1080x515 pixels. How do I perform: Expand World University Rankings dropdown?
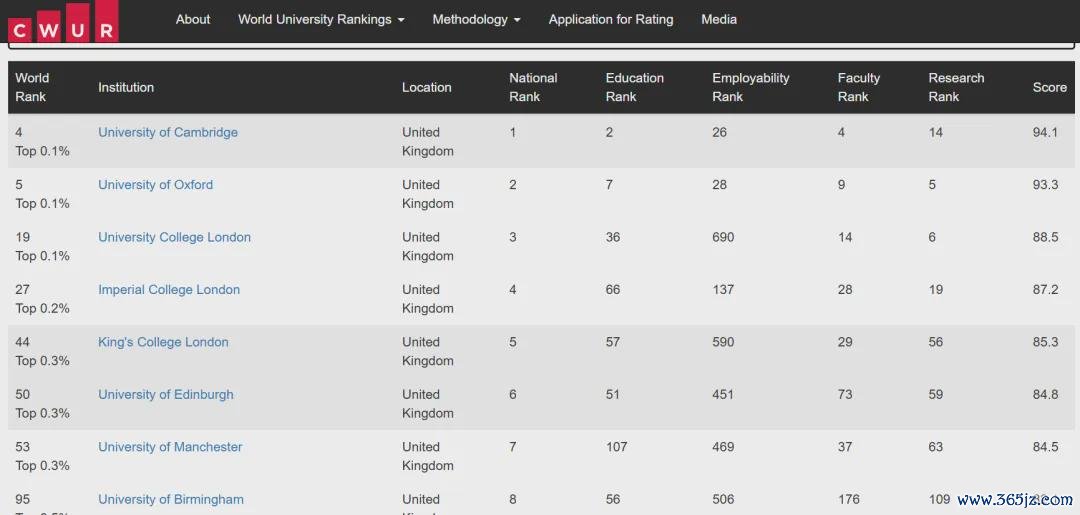[x=321, y=19]
